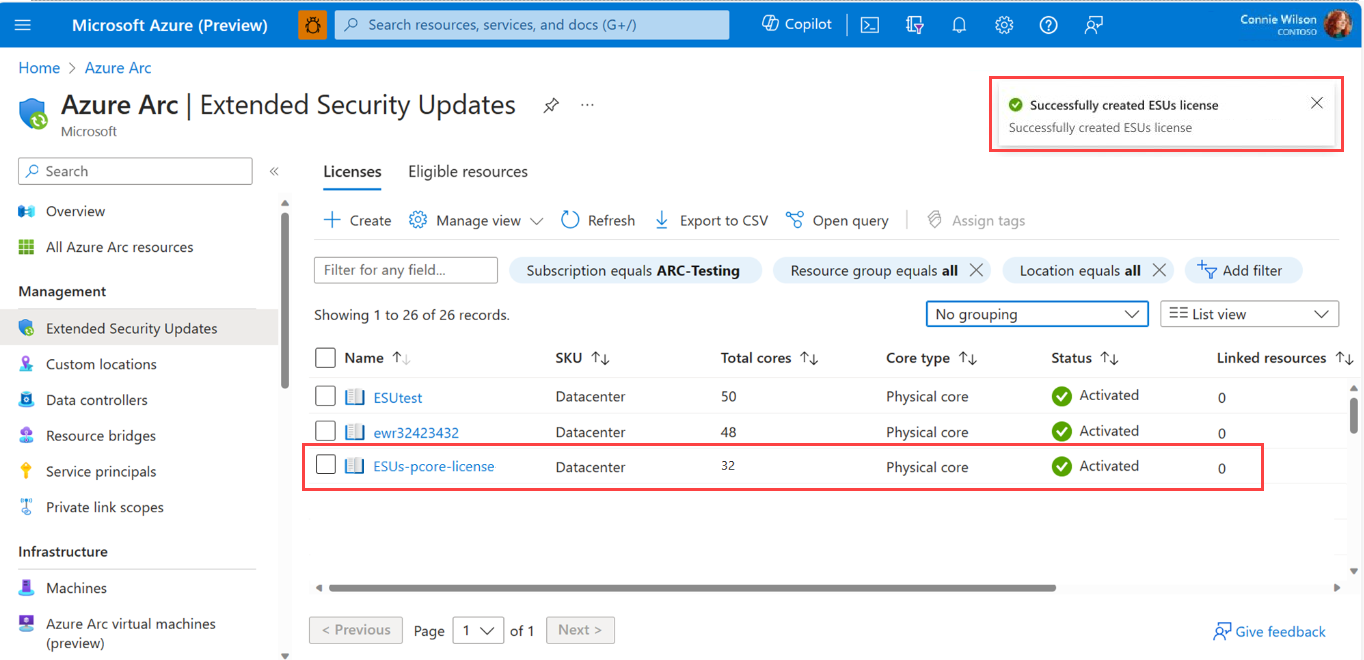This screenshot has width=1364, height=660.
Task: Open the page number dropdown
Action: tap(478, 630)
